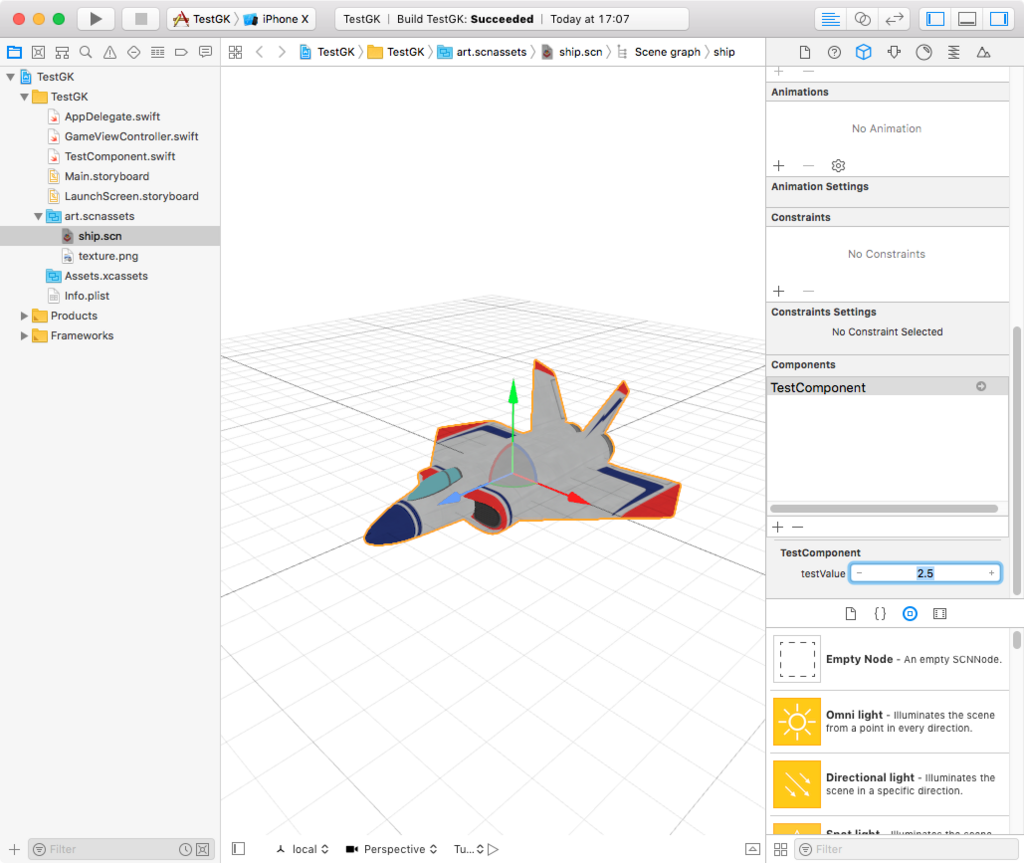The image size is (1024, 863).
Task: Open TestComponent.swift
Action: coord(120,157)
